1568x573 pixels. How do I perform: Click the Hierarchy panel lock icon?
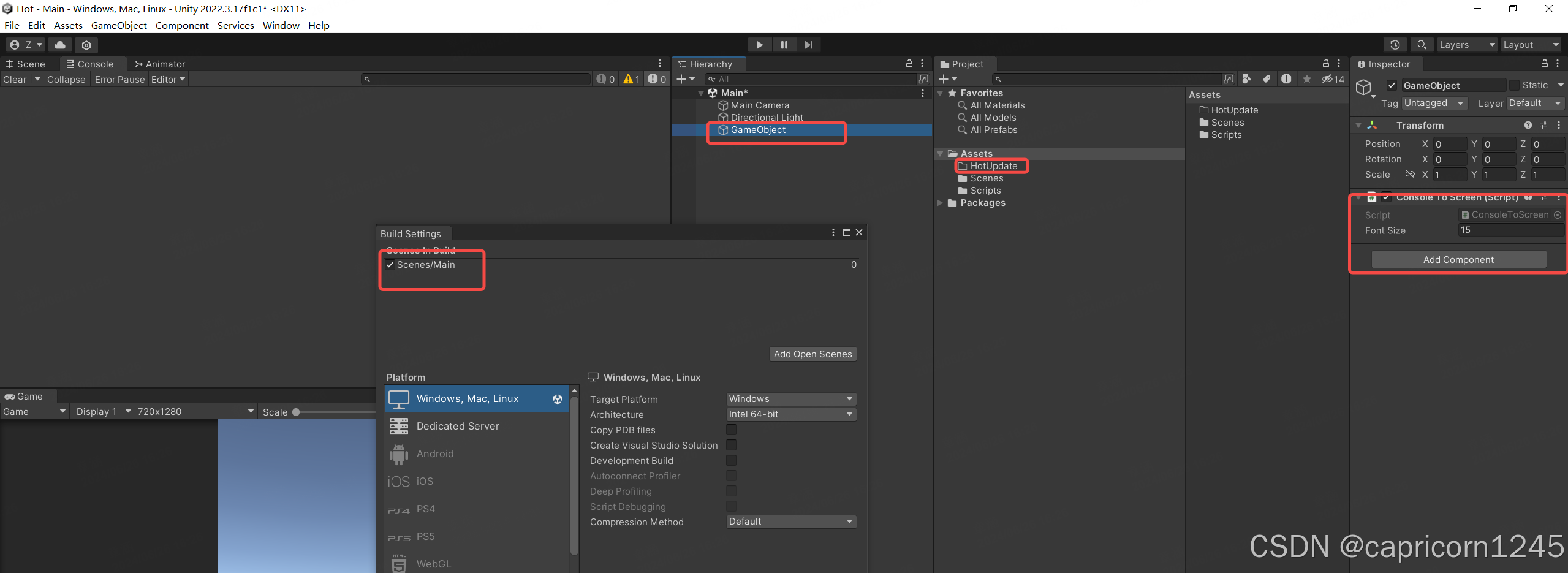[909, 64]
